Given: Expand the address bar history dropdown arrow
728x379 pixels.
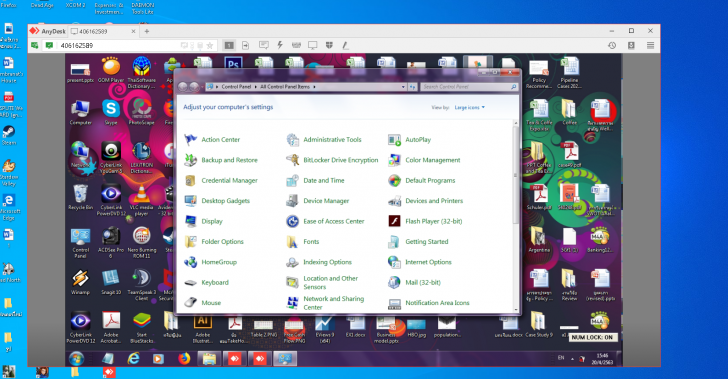Looking at the screenshot, I should pos(403,86).
